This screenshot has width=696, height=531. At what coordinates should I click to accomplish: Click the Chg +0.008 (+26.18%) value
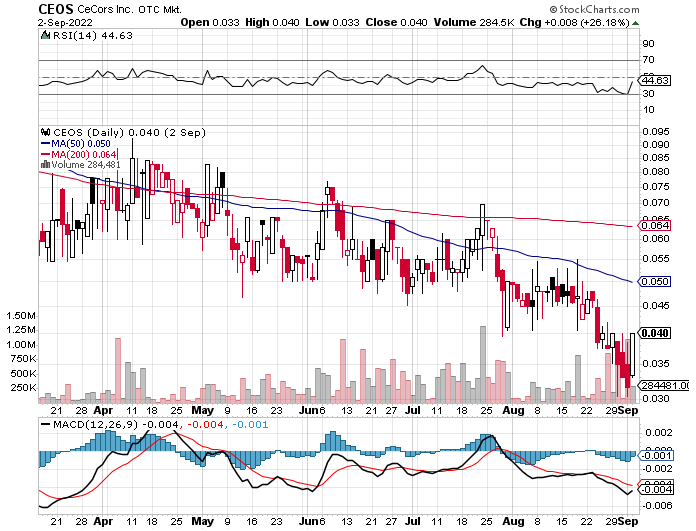click(574, 22)
